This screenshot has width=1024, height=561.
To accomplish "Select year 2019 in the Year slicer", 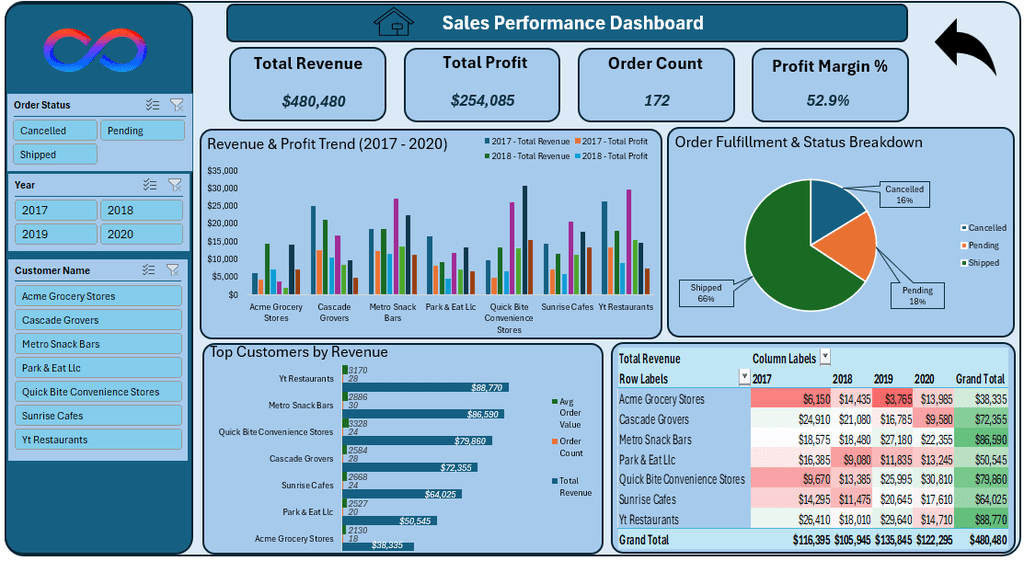I will pos(56,234).
